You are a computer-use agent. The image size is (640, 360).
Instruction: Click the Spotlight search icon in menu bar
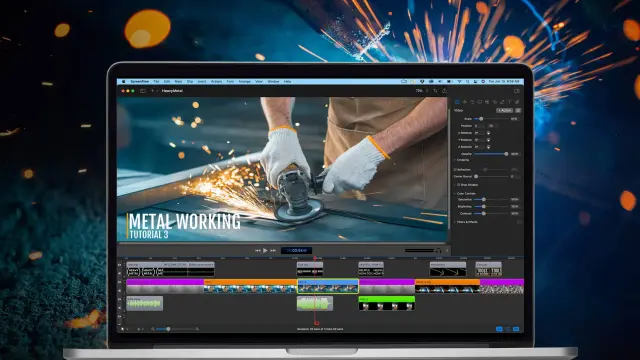468,82
